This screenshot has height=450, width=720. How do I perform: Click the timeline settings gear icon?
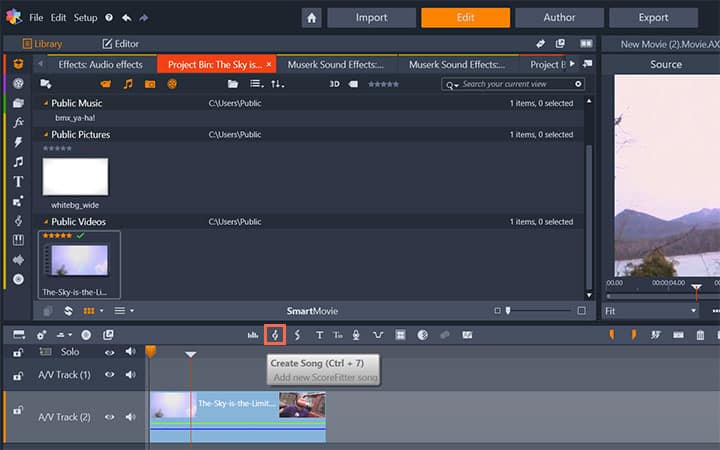pos(41,335)
